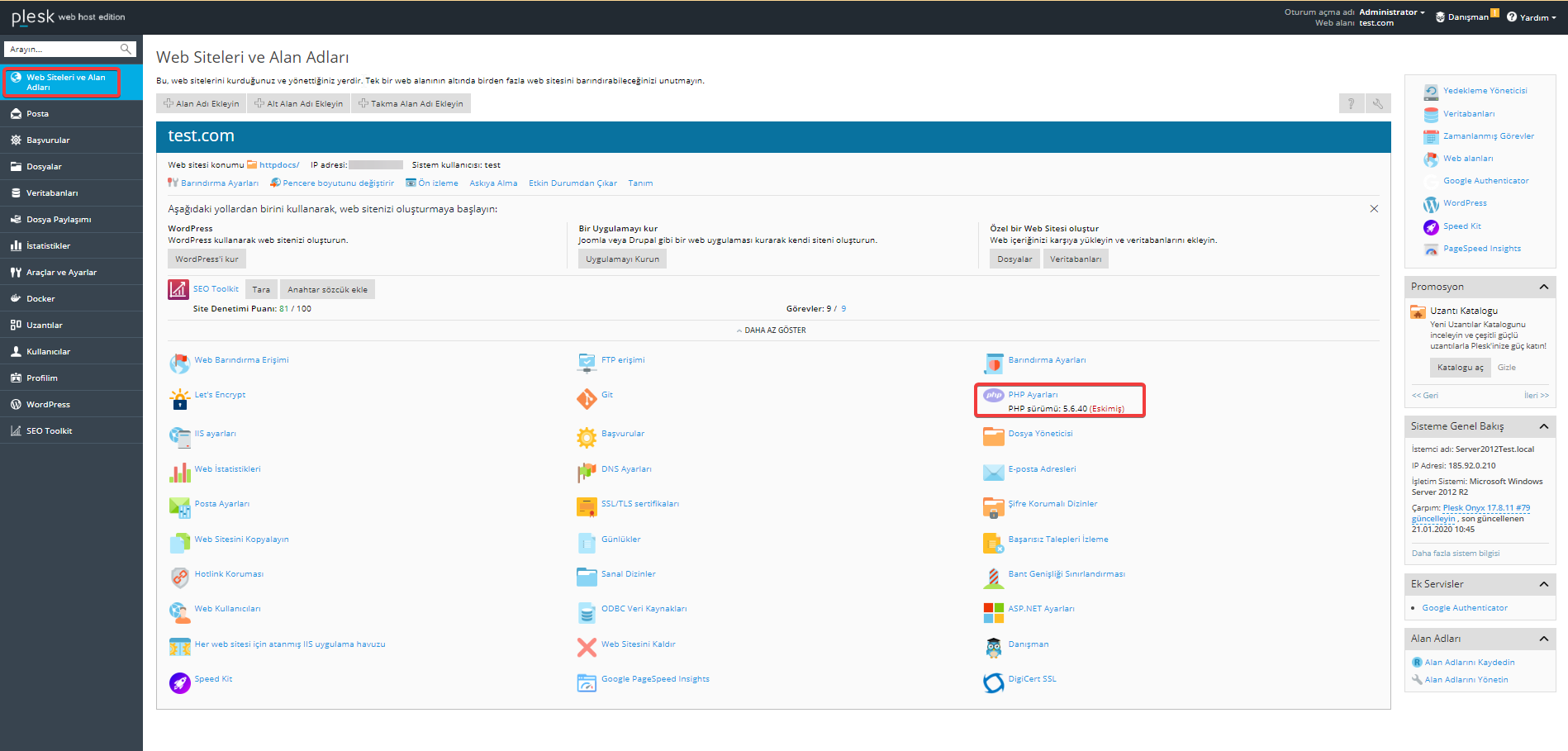The height and width of the screenshot is (751, 1568).
Task: Open Başvurular gear icon in the main grid
Action: (x=587, y=437)
